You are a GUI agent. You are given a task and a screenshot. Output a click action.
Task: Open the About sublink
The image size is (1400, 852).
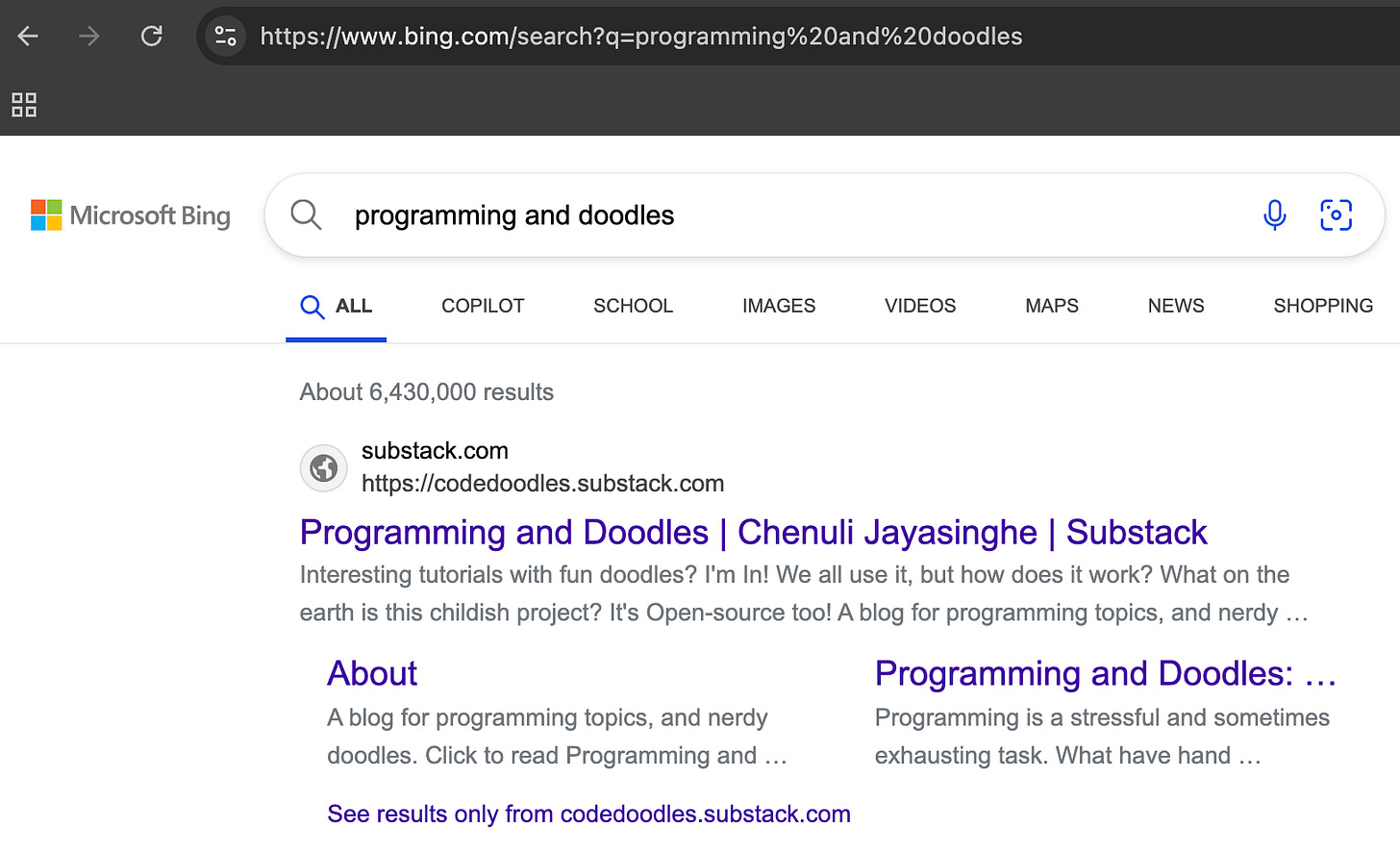pyautogui.click(x=372, y=673)
